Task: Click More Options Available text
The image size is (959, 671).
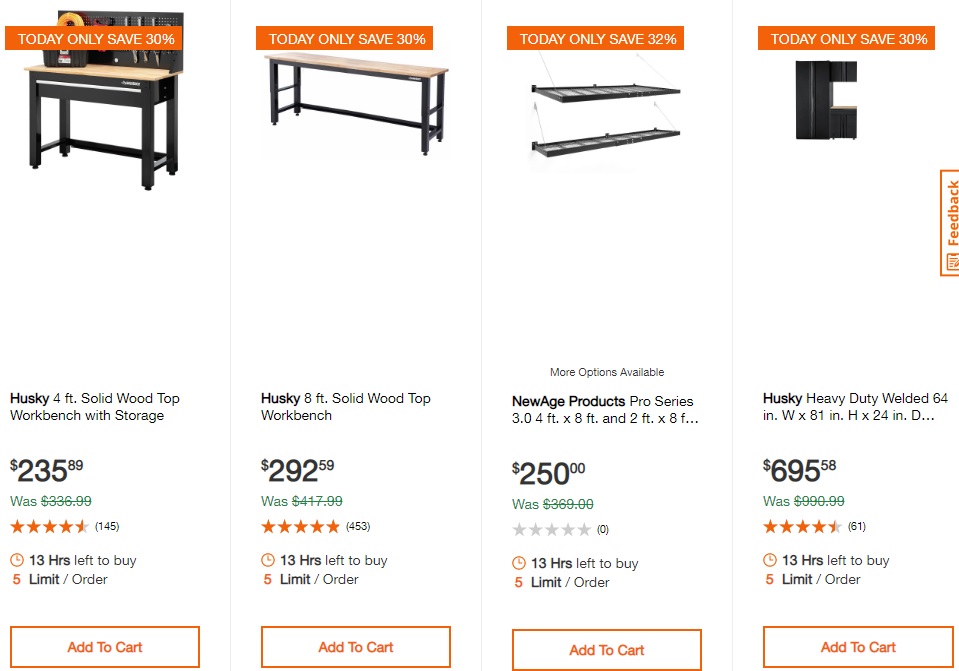Action: 607,372
